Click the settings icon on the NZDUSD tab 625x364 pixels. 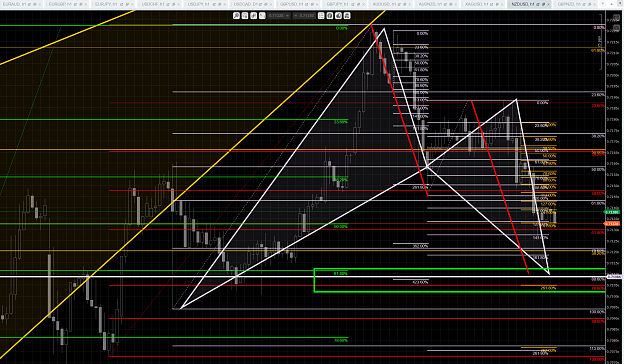point(543,4)
